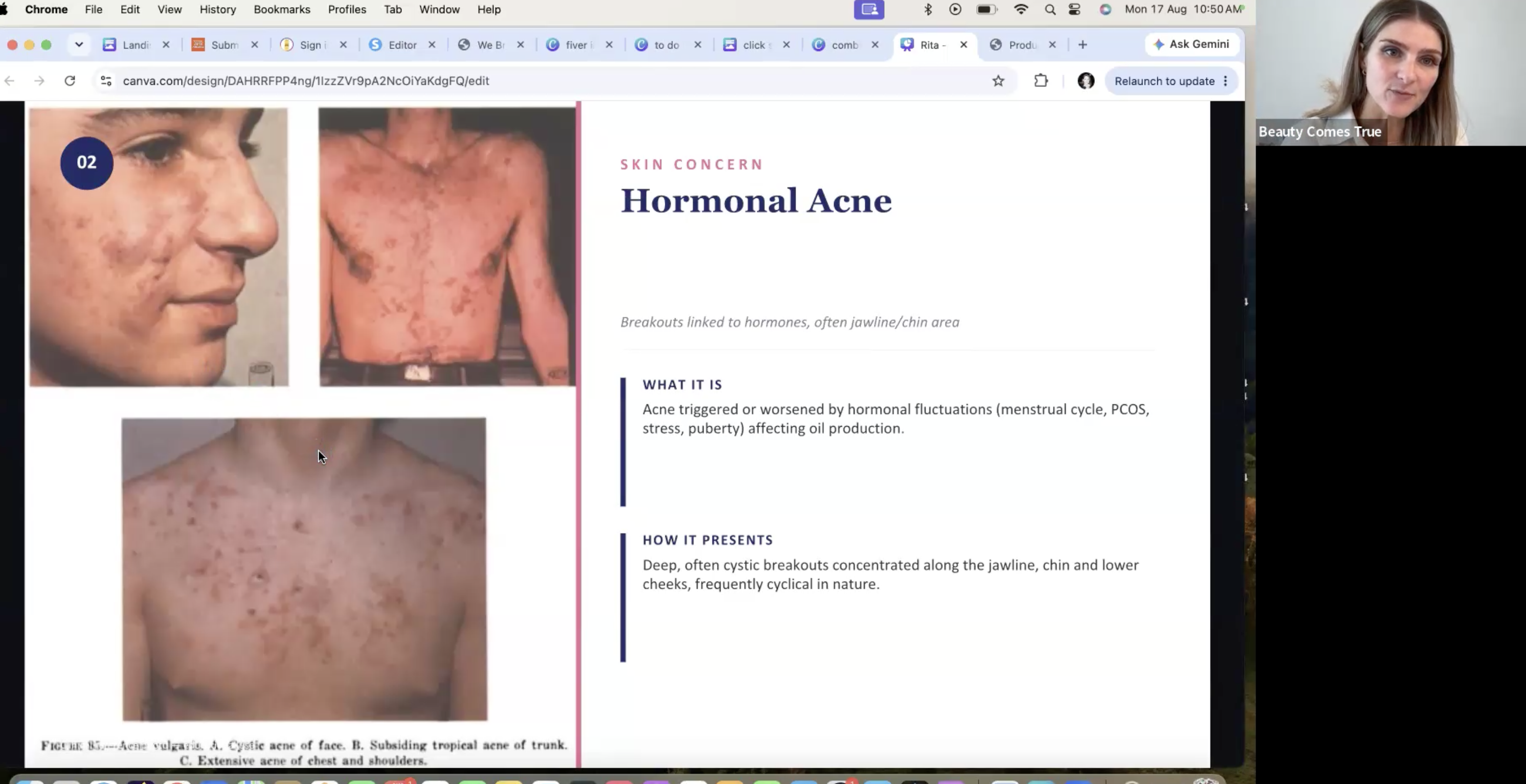Click the Siri icon in menu bar
This screenshot has height=784, width=1526.
point(1105,10)
